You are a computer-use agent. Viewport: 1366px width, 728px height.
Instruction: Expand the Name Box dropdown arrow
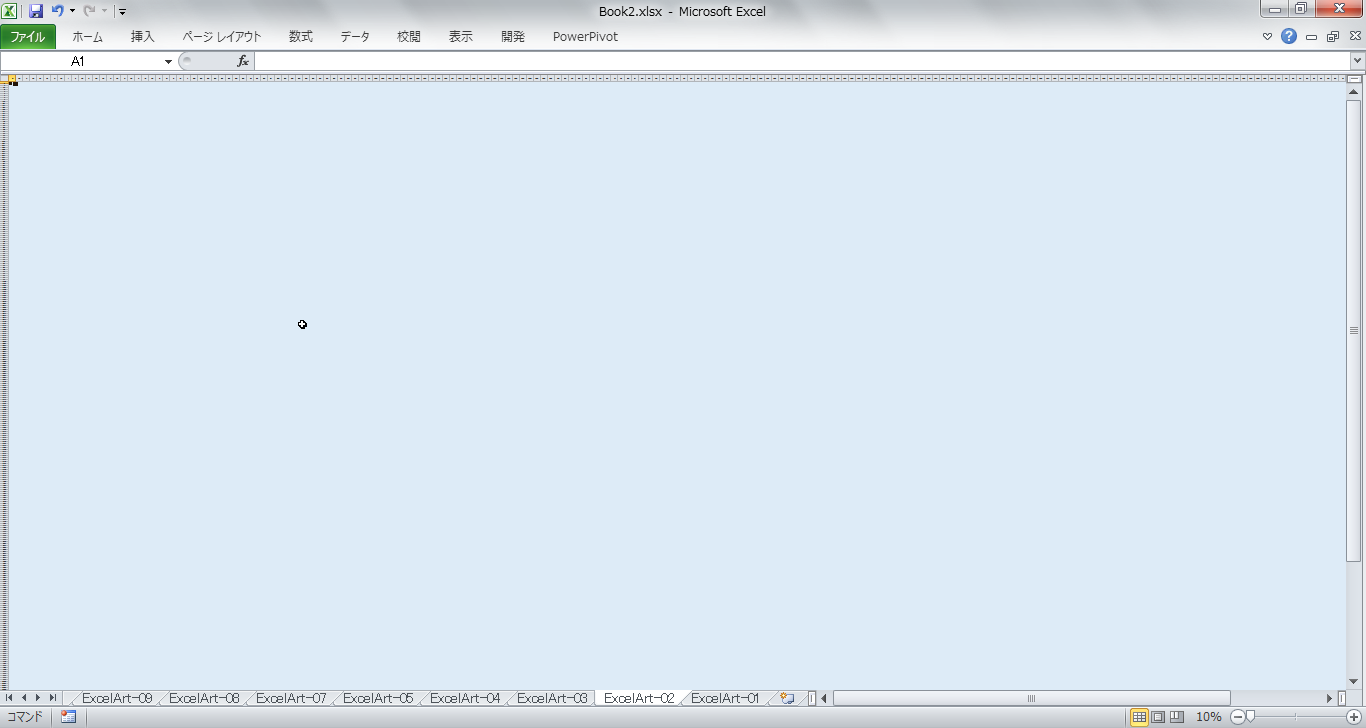[168, 62]
